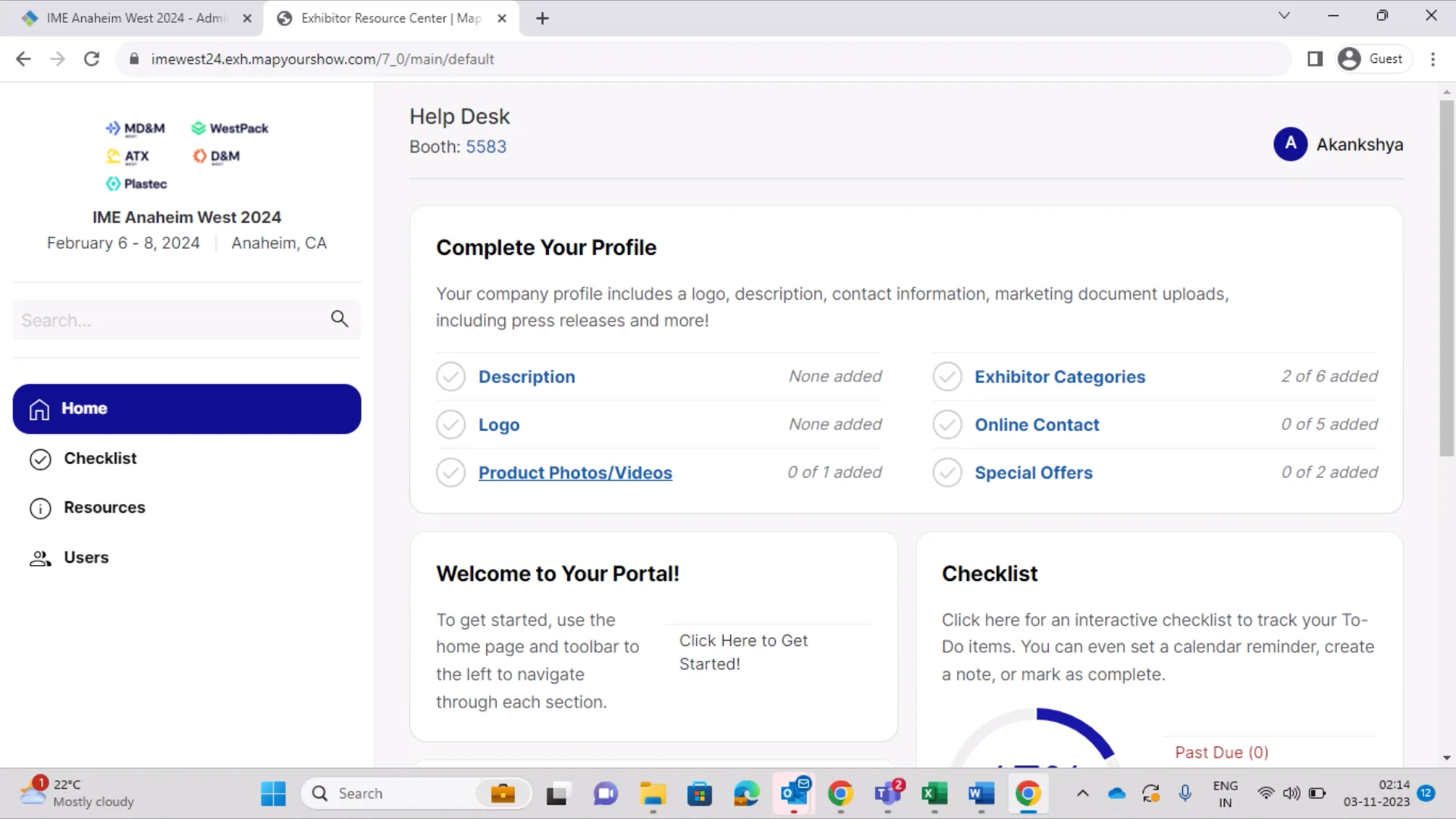Screen dimensions: 1456x819
Task: Open the Guest profile button
Action: click(1373, 59)
